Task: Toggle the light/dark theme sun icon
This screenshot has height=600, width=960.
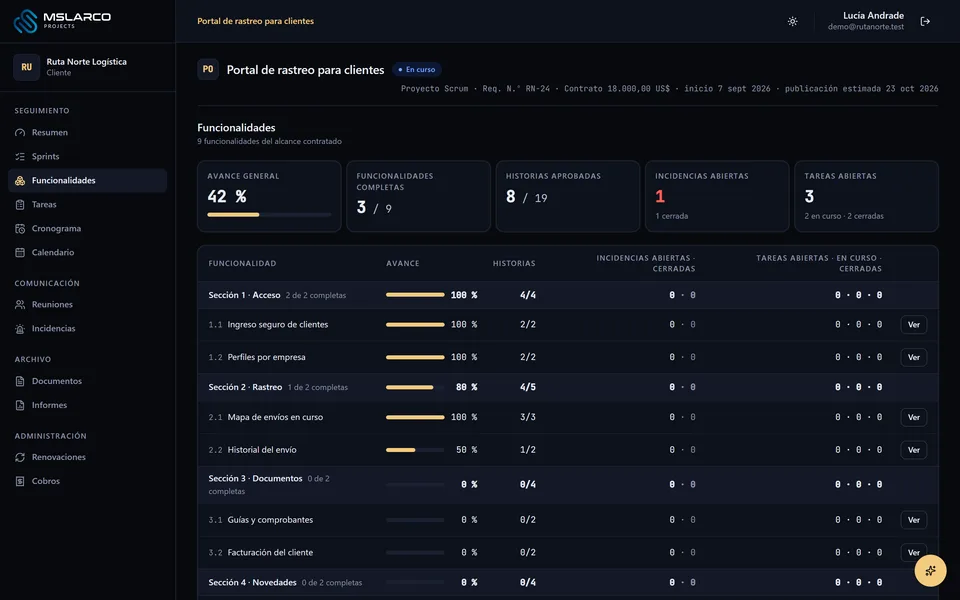Action: click(792, 21)
